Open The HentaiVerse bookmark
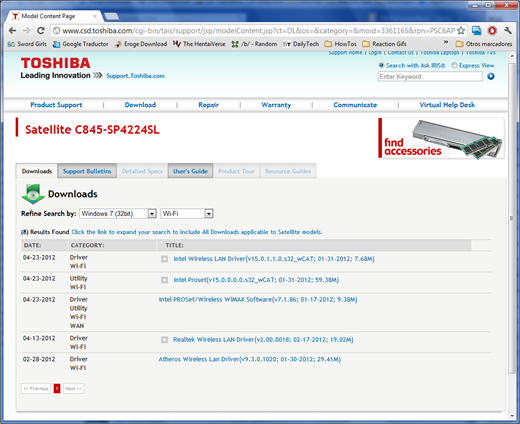 [x=199, y=44]
